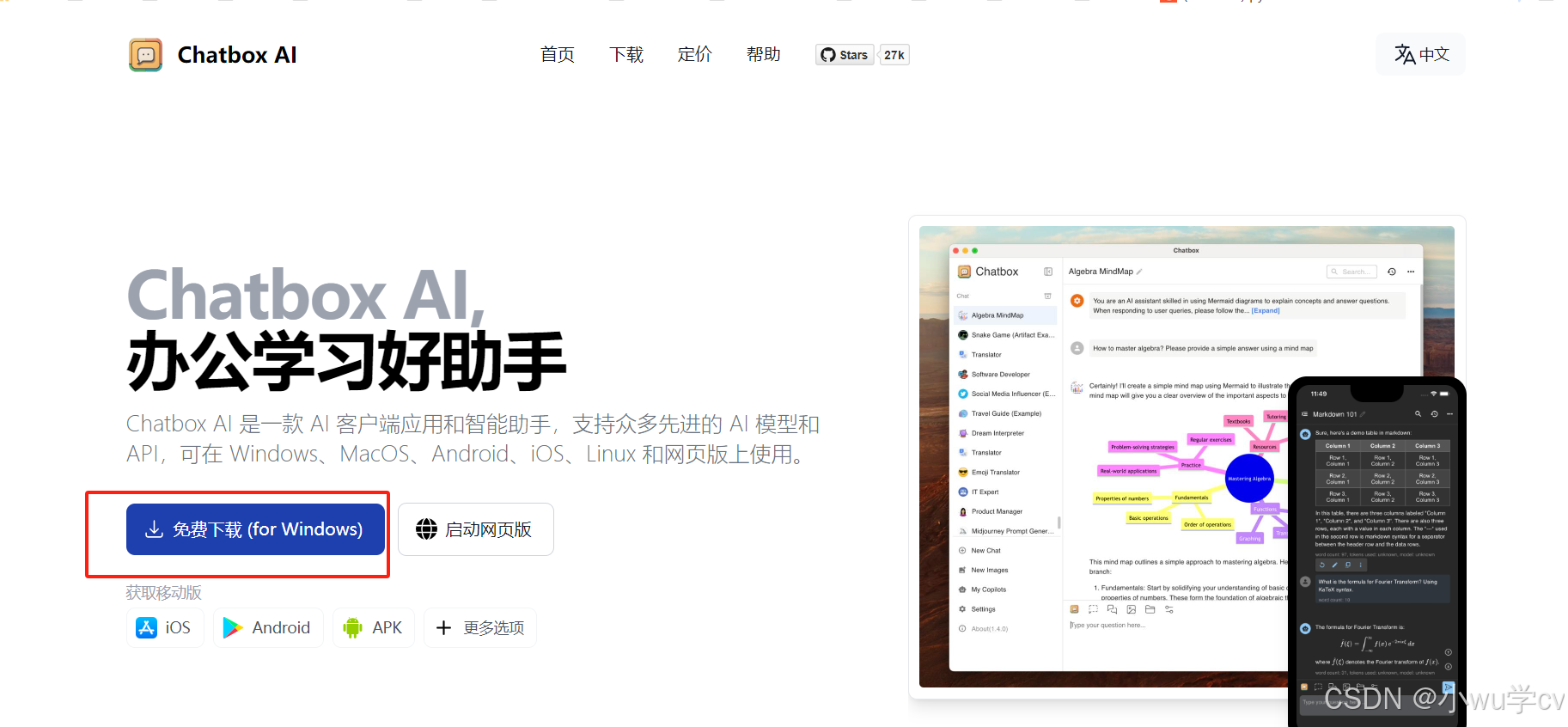Click 免费下载 (for Windows) button
1568x727 pixels.
tap(255, 529)
